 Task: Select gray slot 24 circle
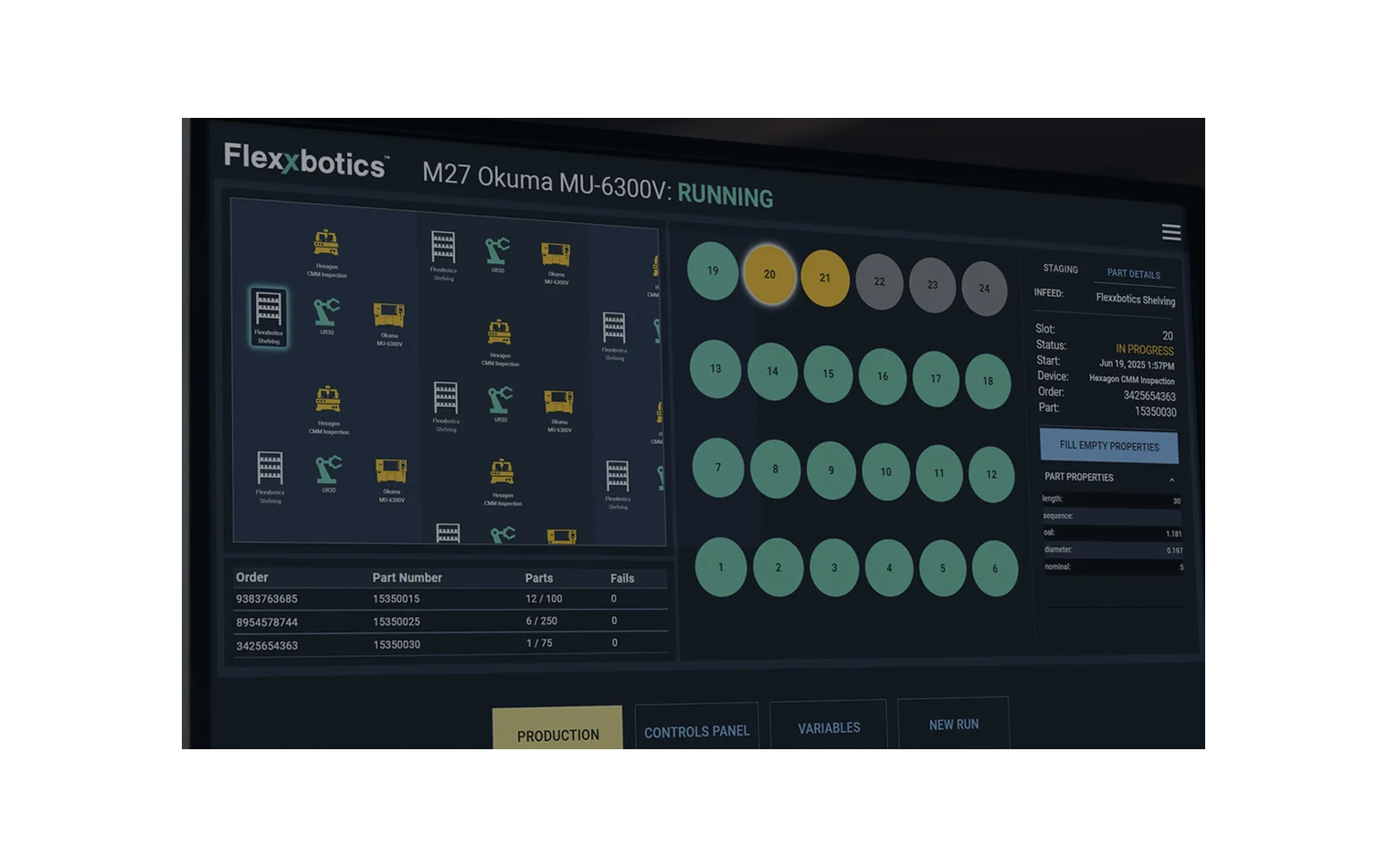click(x=984, y=288)
